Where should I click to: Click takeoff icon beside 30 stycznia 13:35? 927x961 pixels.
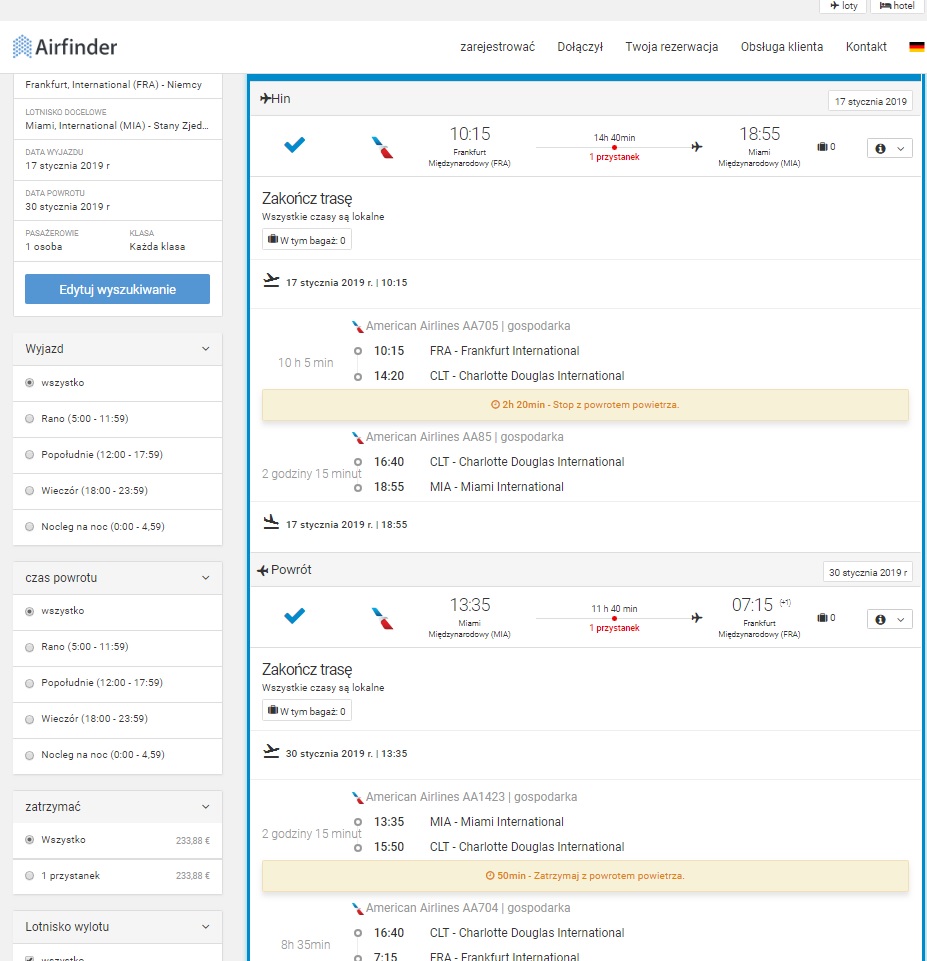271,751
